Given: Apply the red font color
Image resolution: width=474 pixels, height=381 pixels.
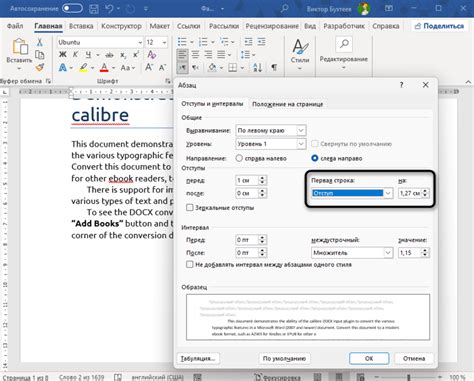Looking at the screenshot, I should pyautogui.click(x=104, y=68).
